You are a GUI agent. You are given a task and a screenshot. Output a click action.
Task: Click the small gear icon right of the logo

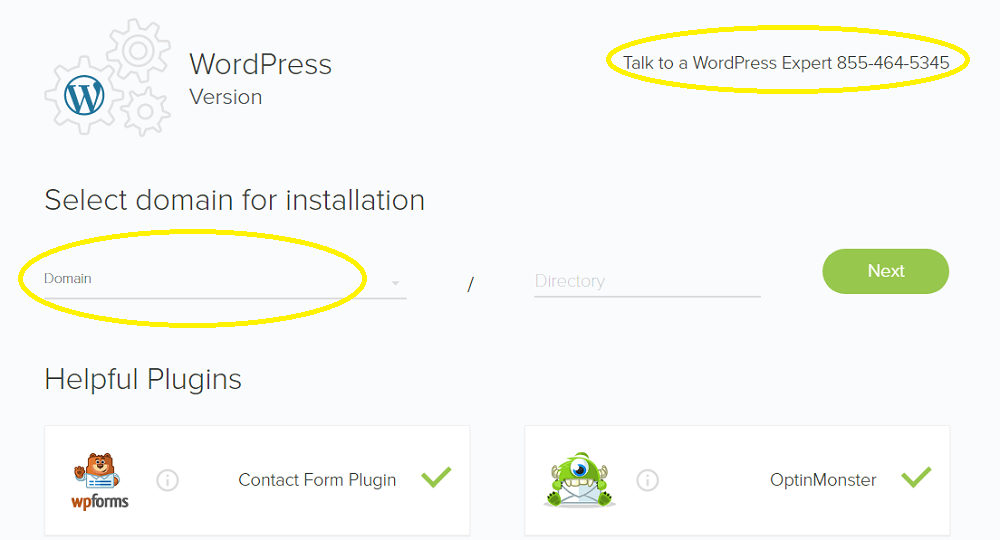pos(145,112)
